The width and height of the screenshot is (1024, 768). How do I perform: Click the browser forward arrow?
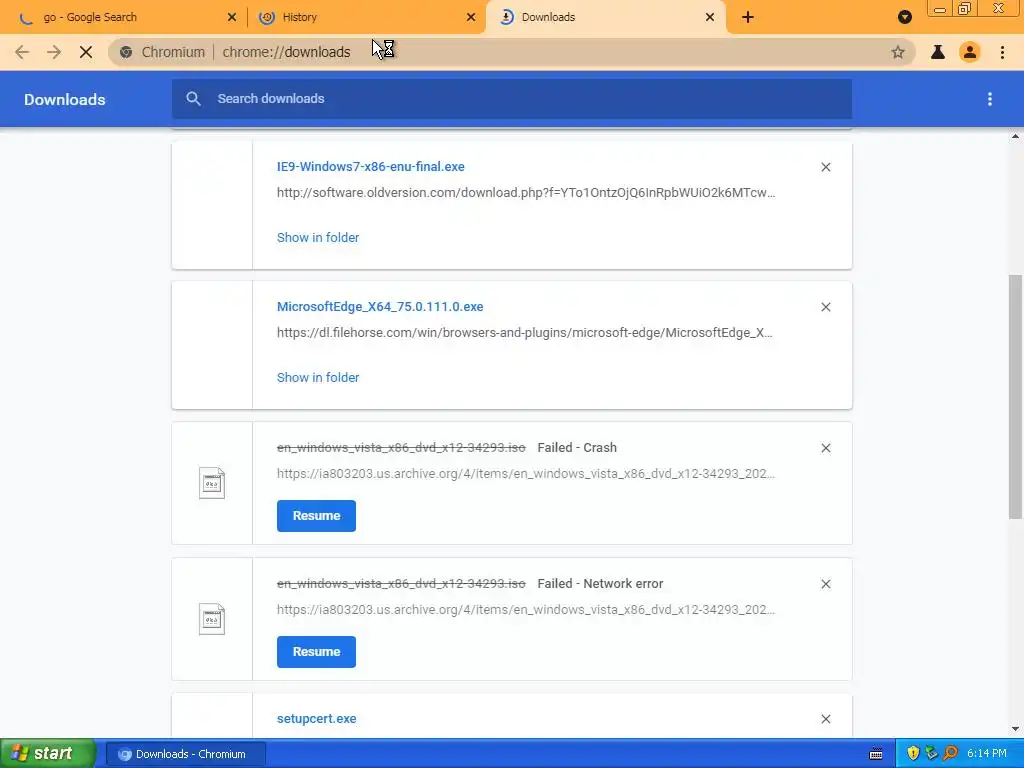point(54,52)
